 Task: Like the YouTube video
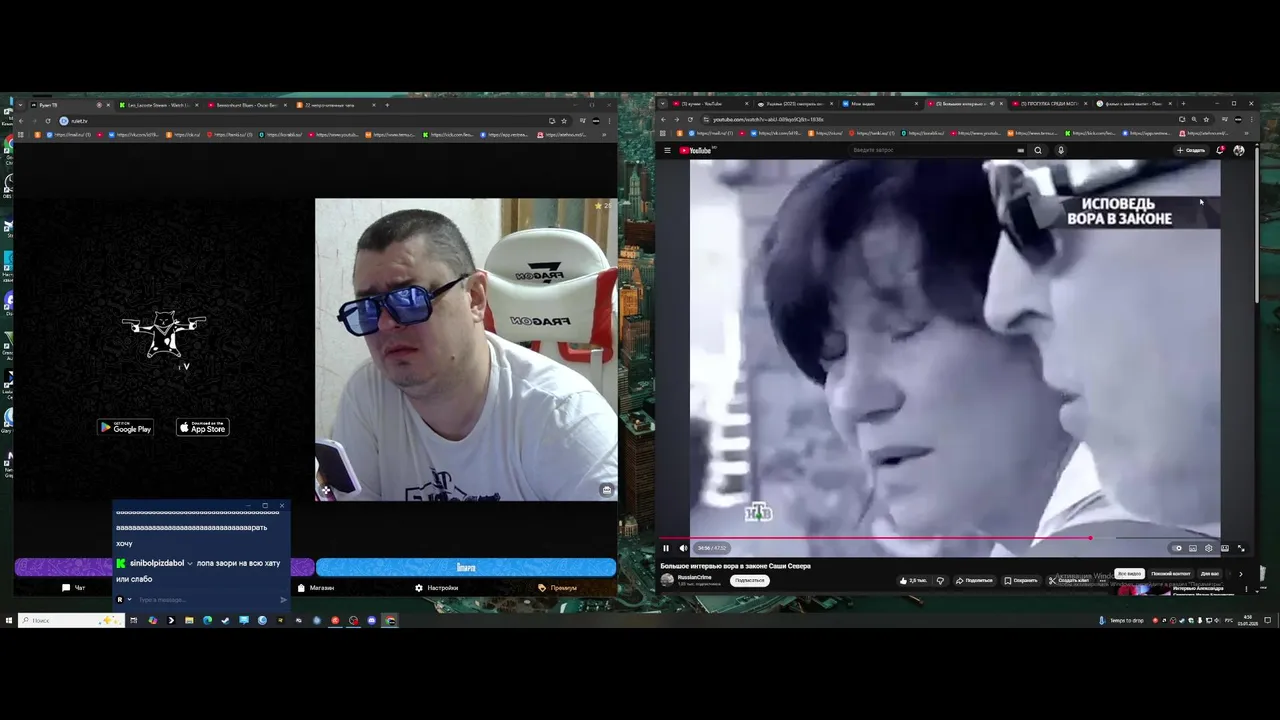[x=912, y=580]
